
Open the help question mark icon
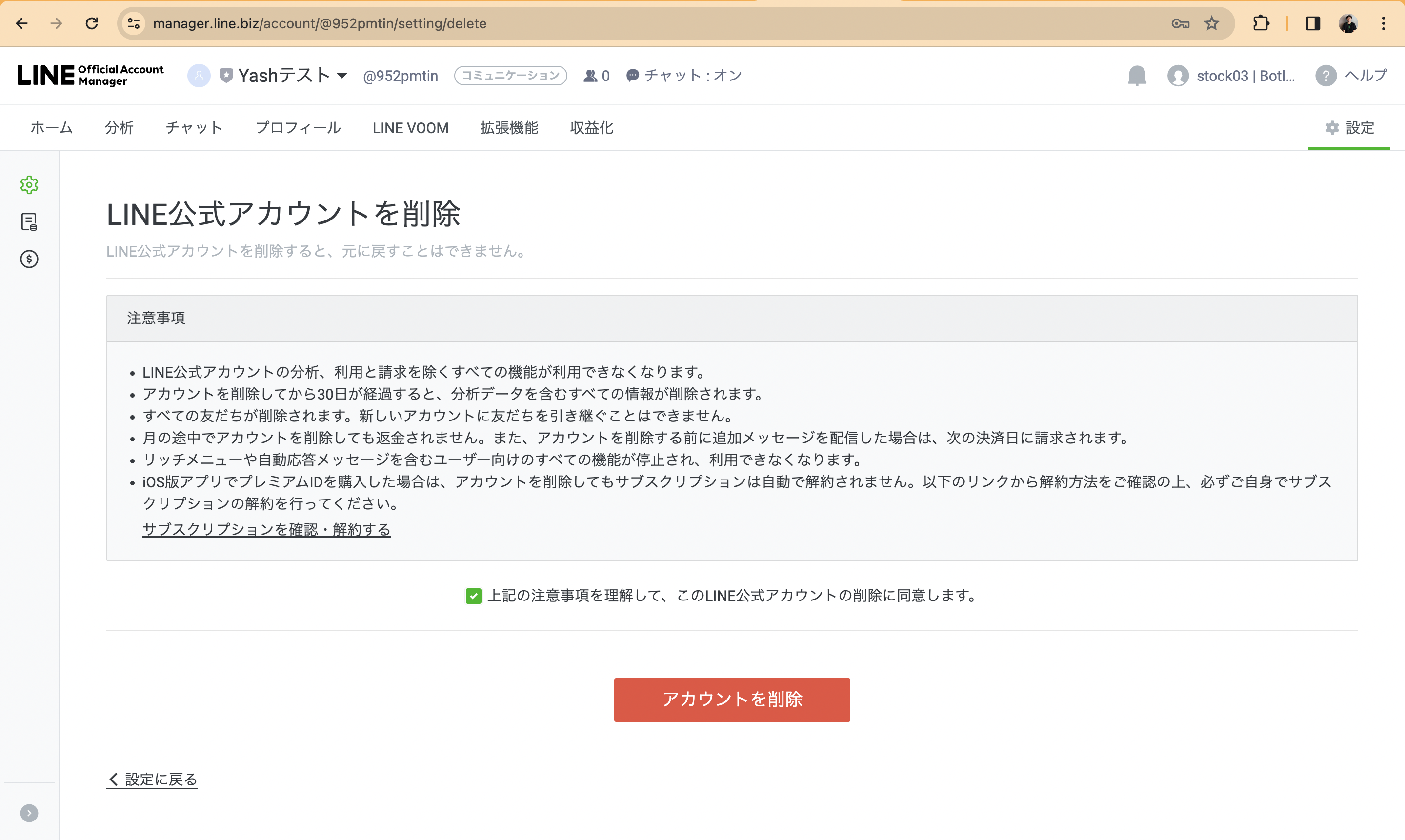(x=1325, y=76)
